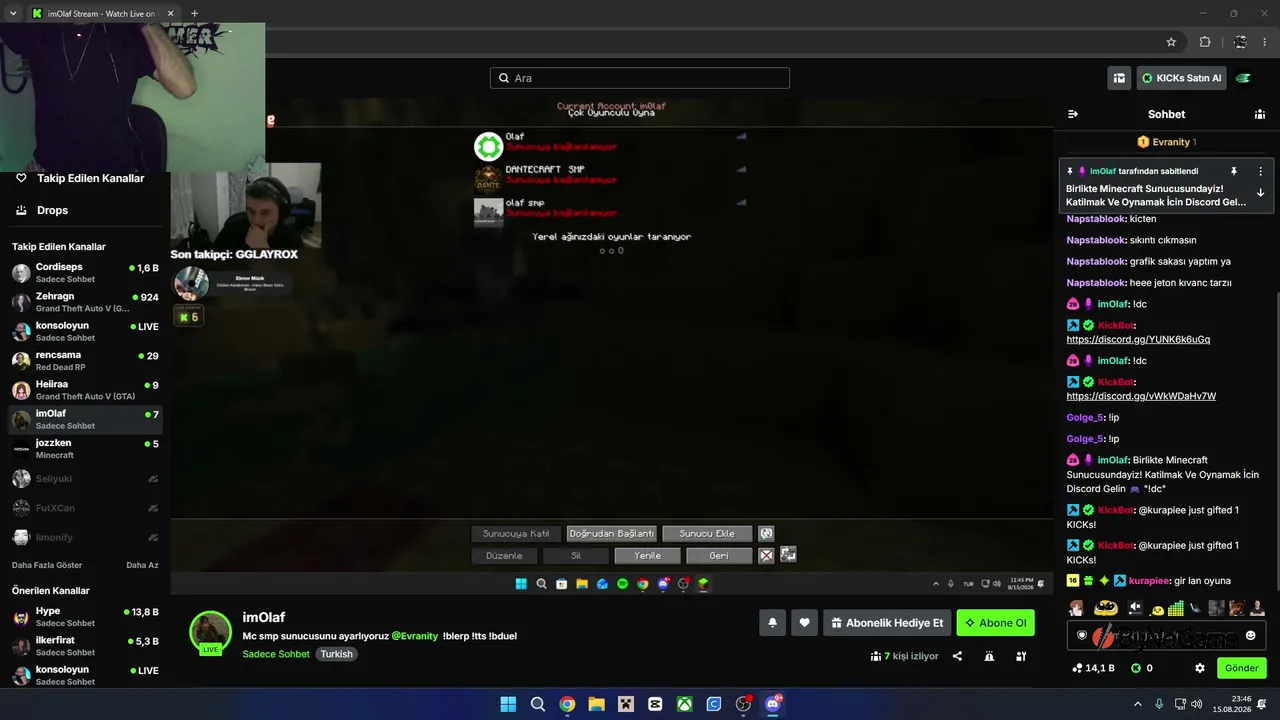The image size is (1280, 720).
Task: Open Google Chrome from the taskbar
Action: (567, 704)
